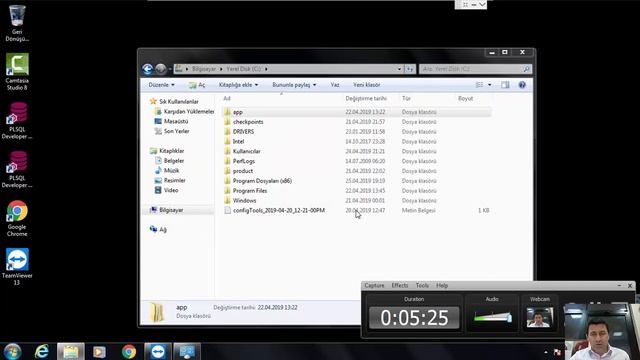
Task: Open the Düzenle dropdown menu
Action: pyautogui.click(x=161, y=85)
